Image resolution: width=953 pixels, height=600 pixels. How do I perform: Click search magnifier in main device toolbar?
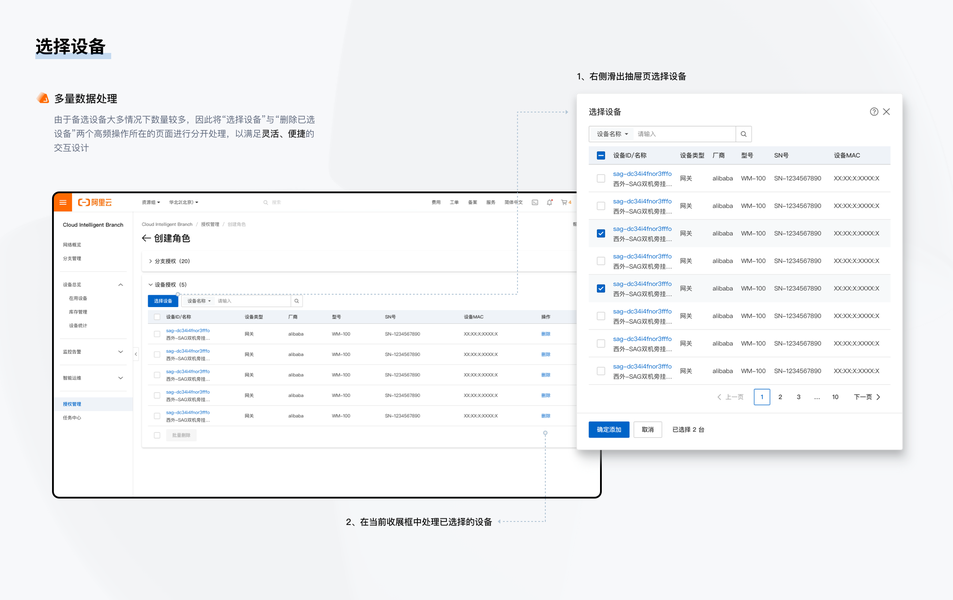[x=297, y=301]
